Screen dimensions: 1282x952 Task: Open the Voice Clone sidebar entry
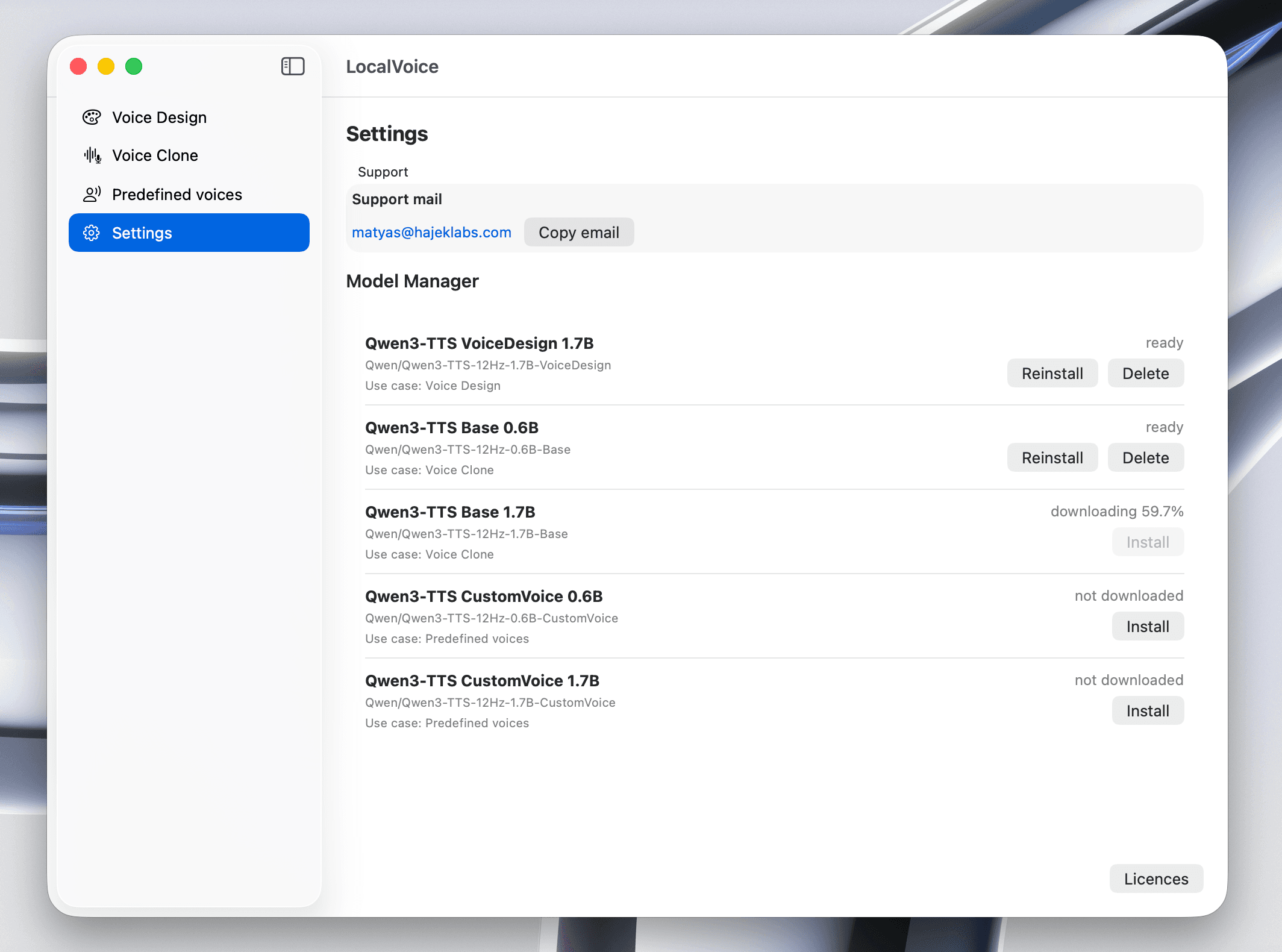(154, 155)
